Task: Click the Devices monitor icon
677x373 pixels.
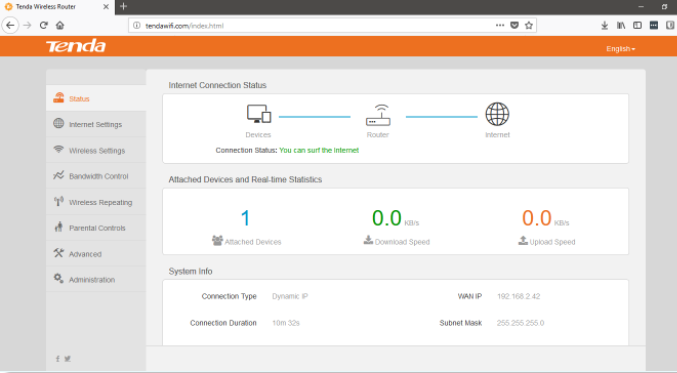Action: coord(259,114)
